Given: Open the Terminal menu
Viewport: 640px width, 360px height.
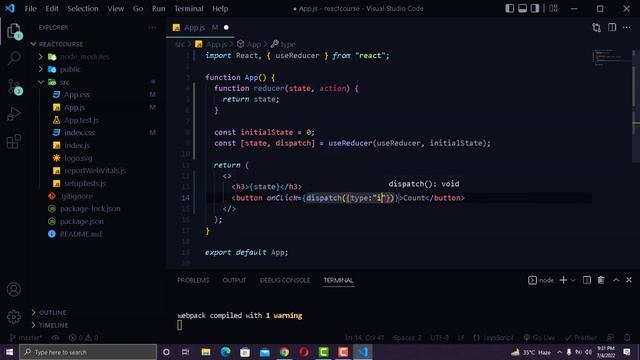Looking at the screenshot, I should pos(189,9).
